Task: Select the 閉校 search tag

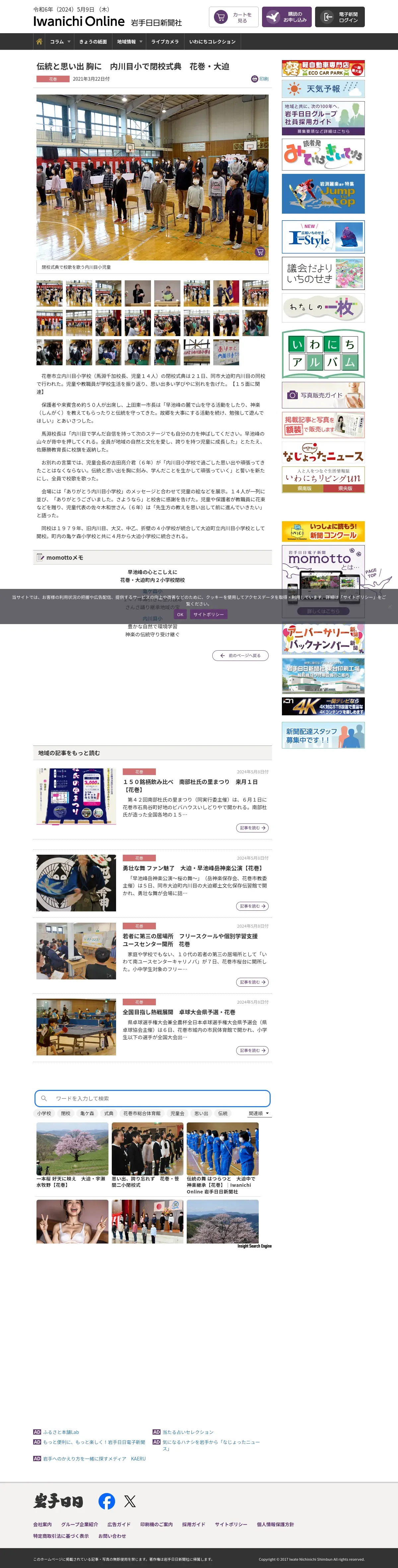Action: click(66, 1113)
